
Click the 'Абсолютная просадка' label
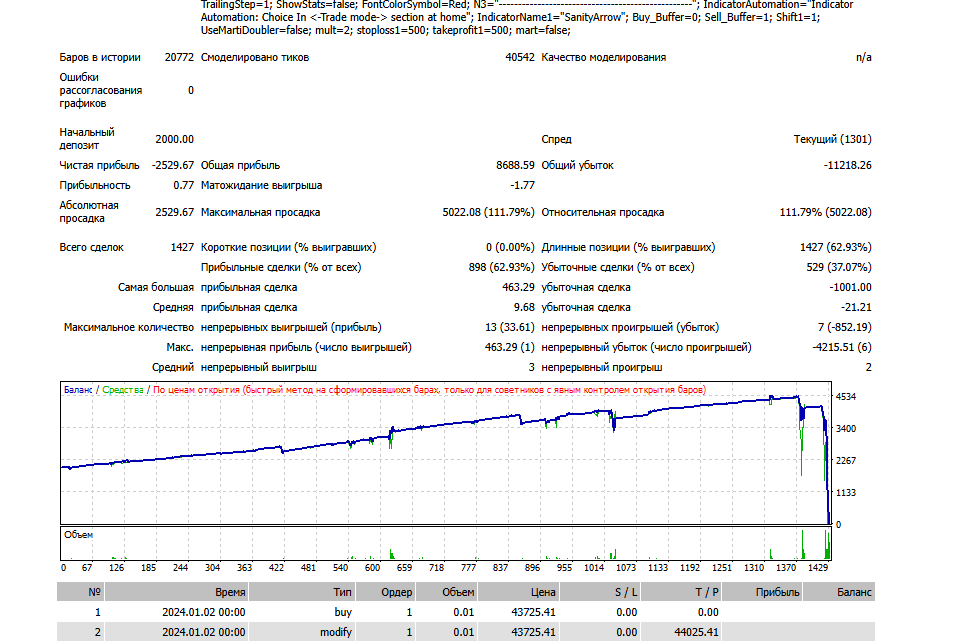pyautogui.click(x=89, y=212)
